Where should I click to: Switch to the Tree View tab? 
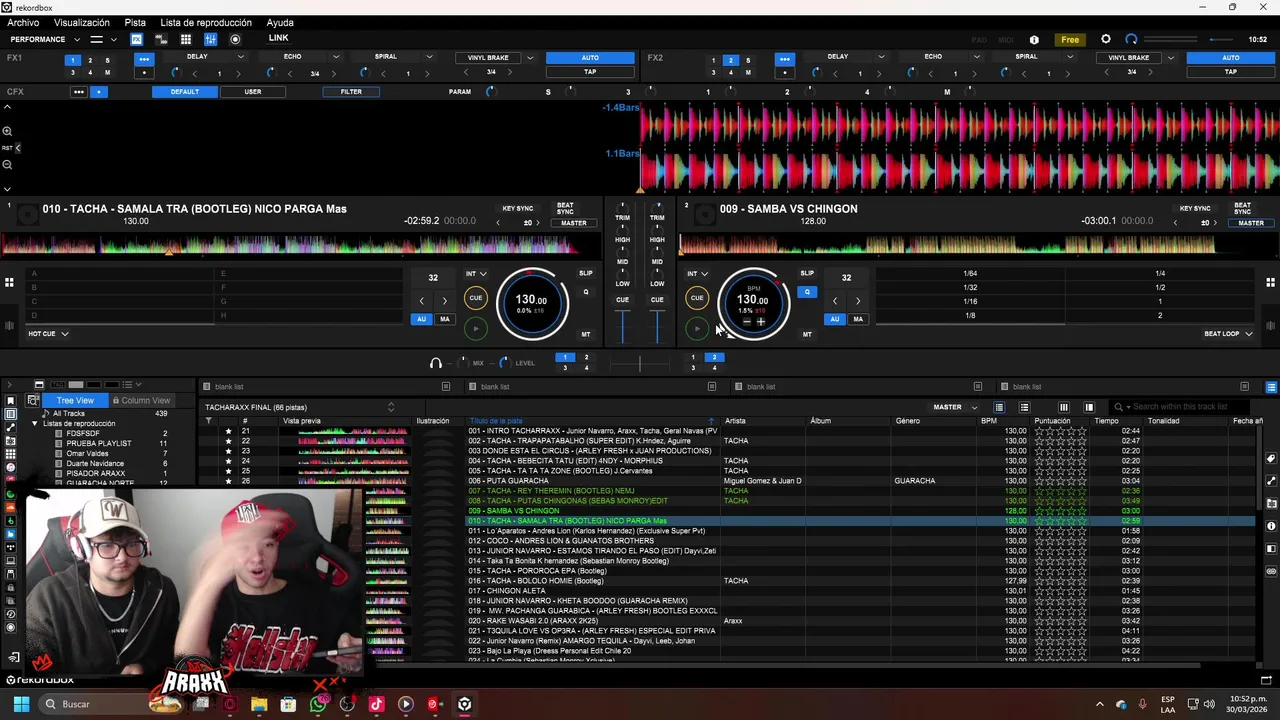[x=75, y=400]
